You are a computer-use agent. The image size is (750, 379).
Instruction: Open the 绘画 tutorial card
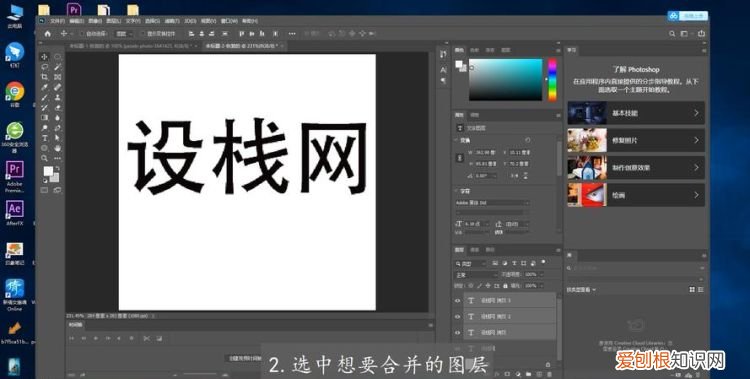[x=636, y=195]
